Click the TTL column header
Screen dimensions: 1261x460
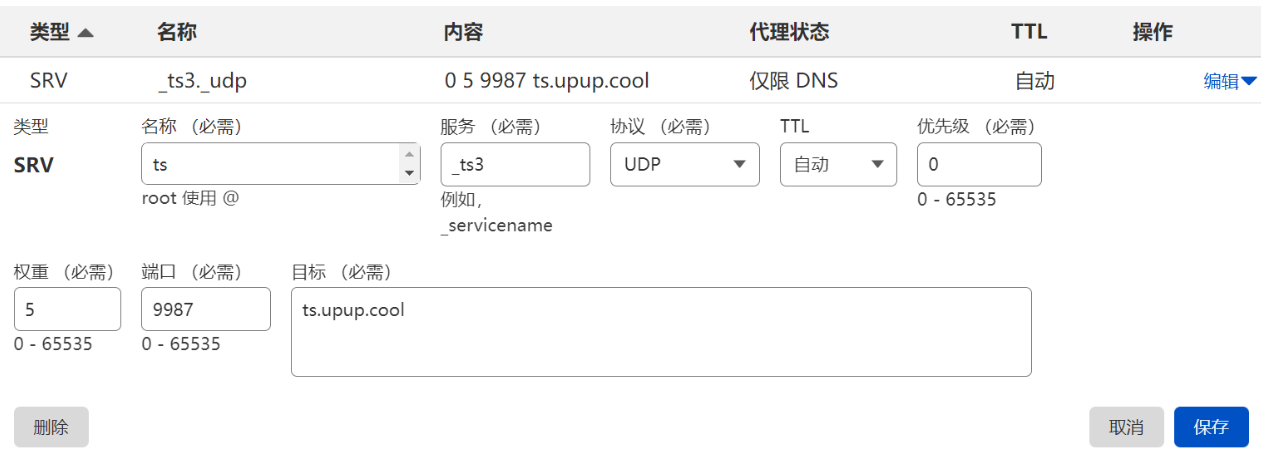[1029, 32]
